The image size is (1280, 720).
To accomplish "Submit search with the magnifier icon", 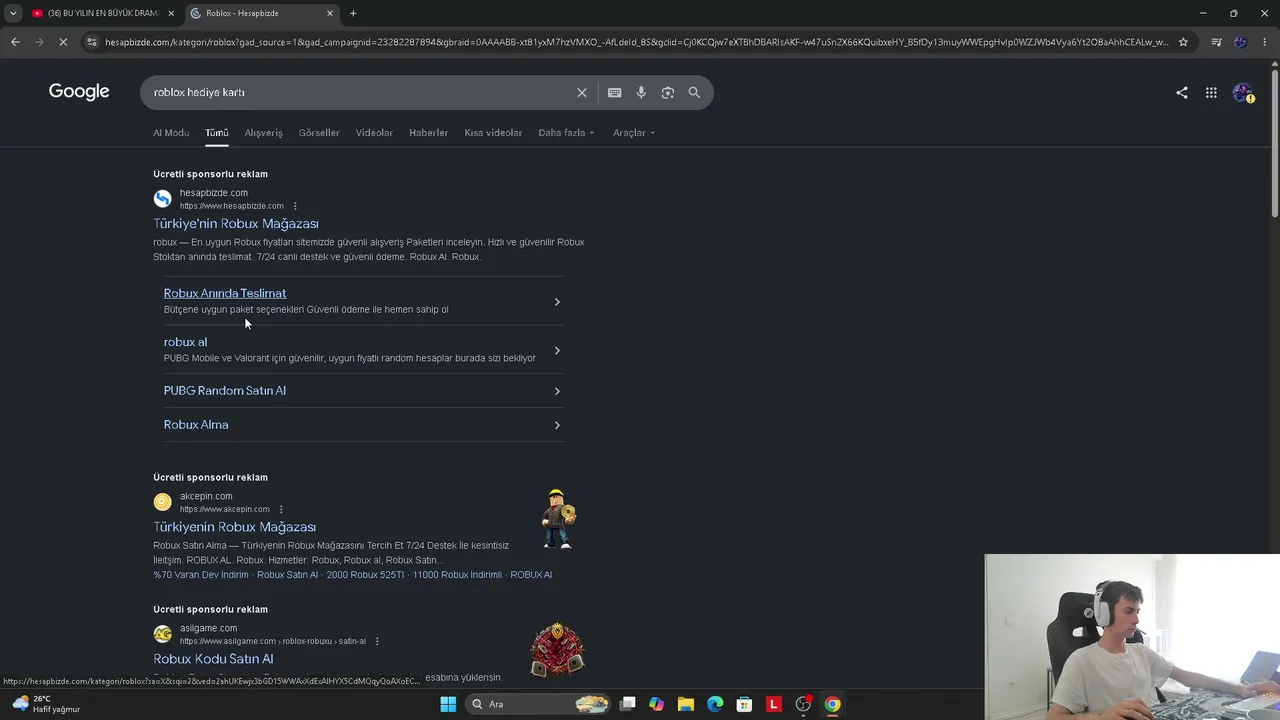I will tap(694, 92).
